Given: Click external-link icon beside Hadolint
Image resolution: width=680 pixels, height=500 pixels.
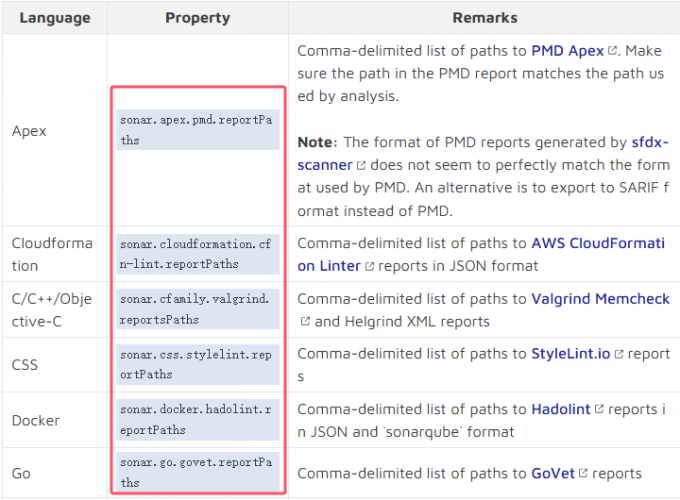Looking at the screenshot, I should (599, 409).
